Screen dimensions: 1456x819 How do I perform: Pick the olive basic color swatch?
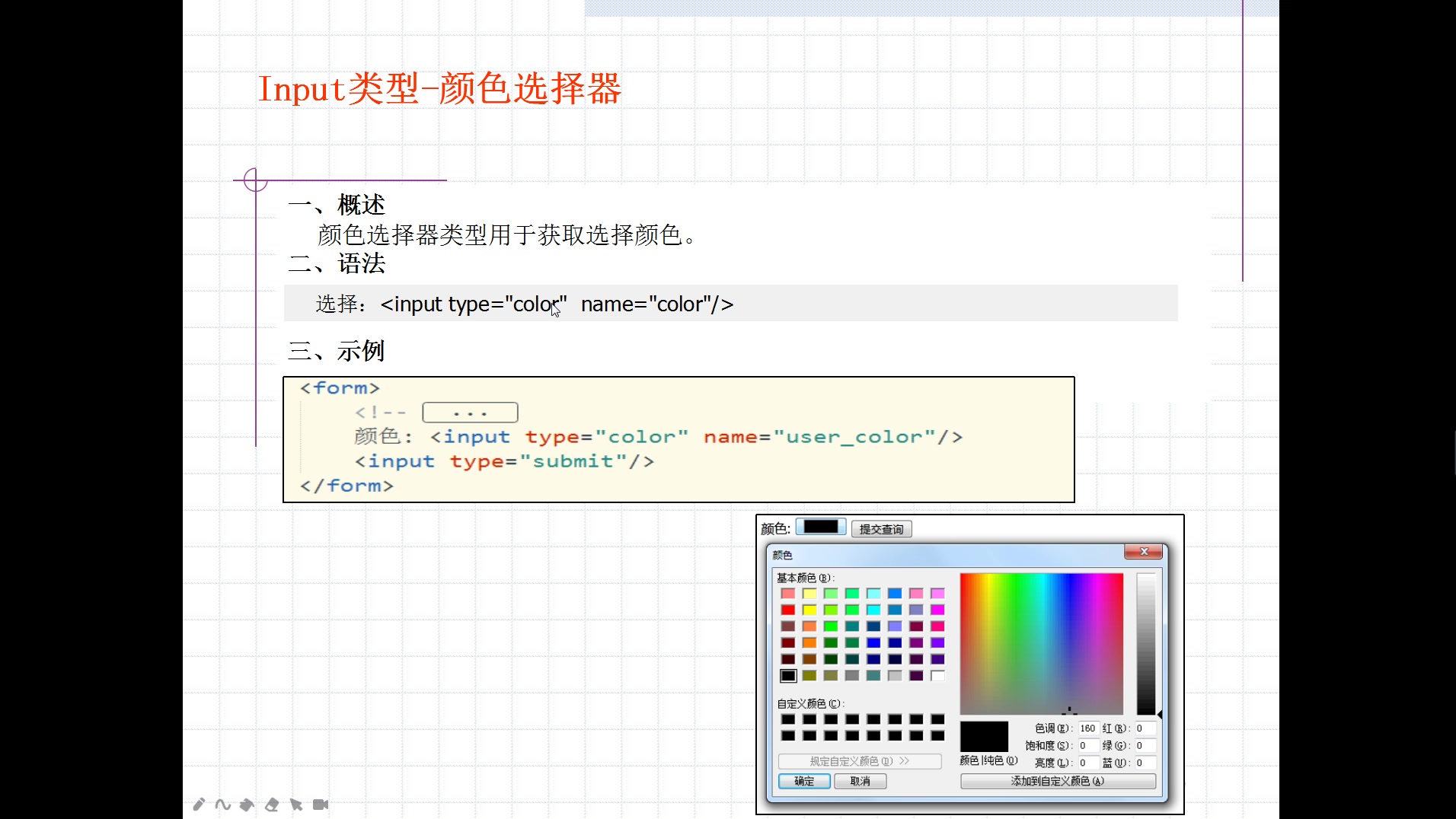click(x=809, y=676)
